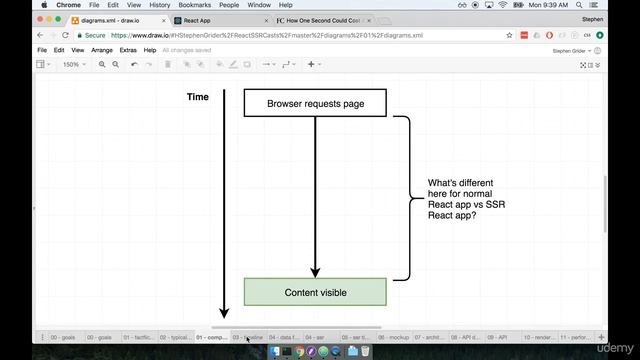
Task: Open the 150% zoom level dropdown
Action: click(x=74, y=64)
